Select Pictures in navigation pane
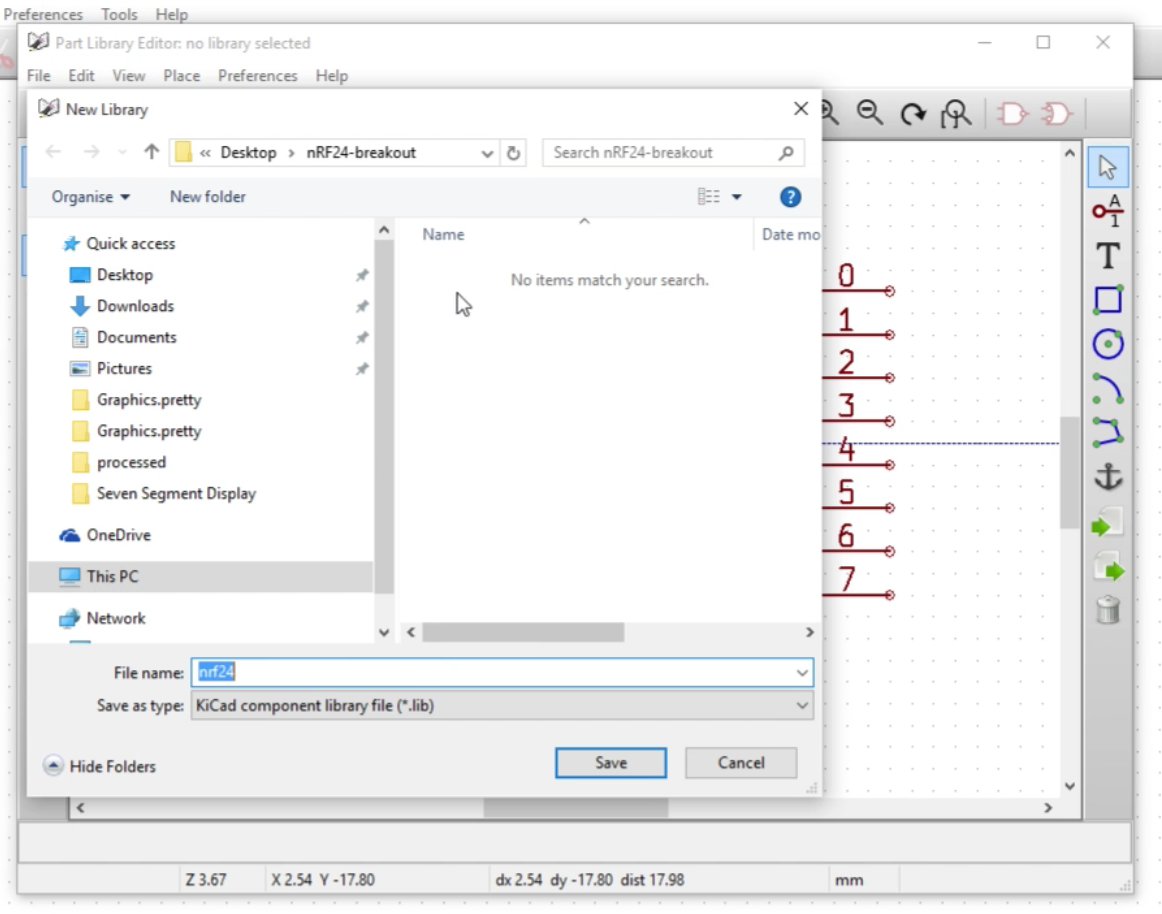 pyautogui.click(x=124, y=368)
